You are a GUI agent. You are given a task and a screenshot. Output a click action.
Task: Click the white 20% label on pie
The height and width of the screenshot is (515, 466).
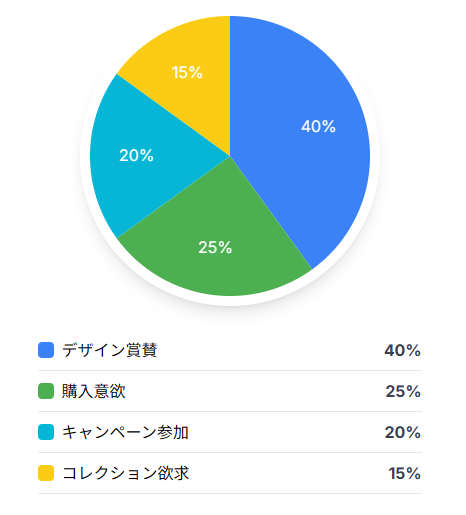click(x=136, y=155)
